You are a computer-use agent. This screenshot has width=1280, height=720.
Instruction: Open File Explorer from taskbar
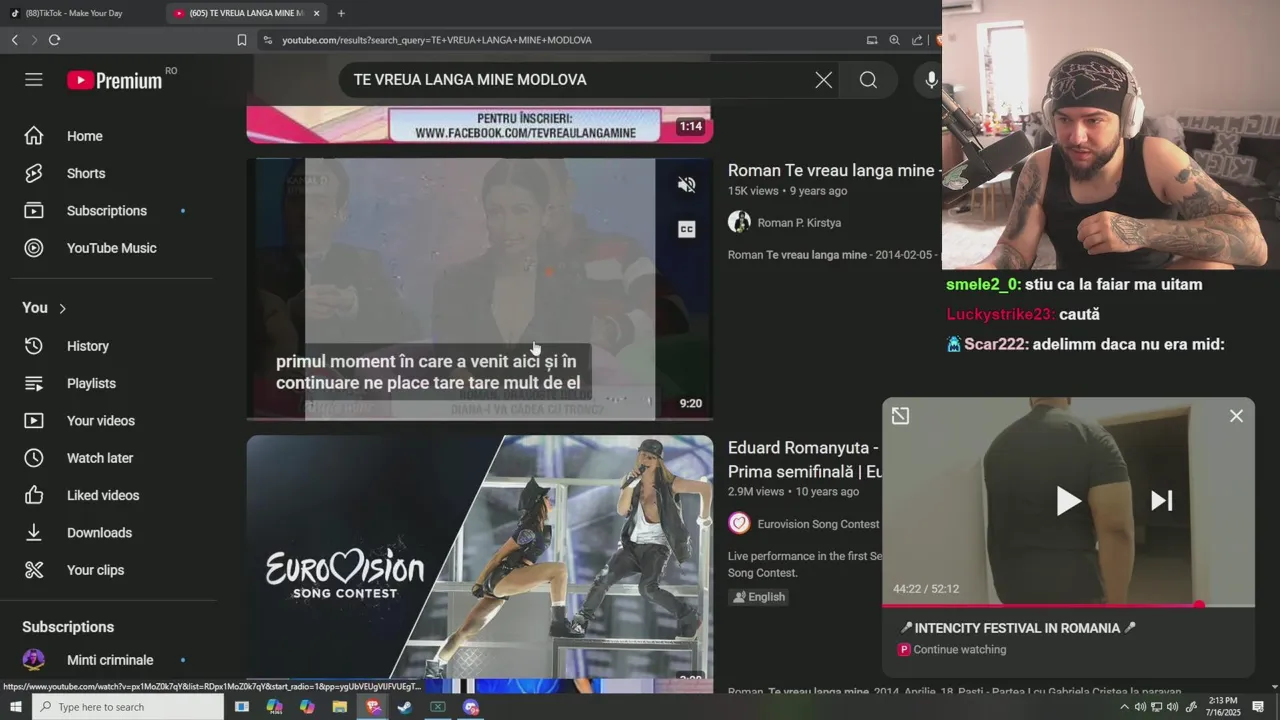click(x=340, y=707)
